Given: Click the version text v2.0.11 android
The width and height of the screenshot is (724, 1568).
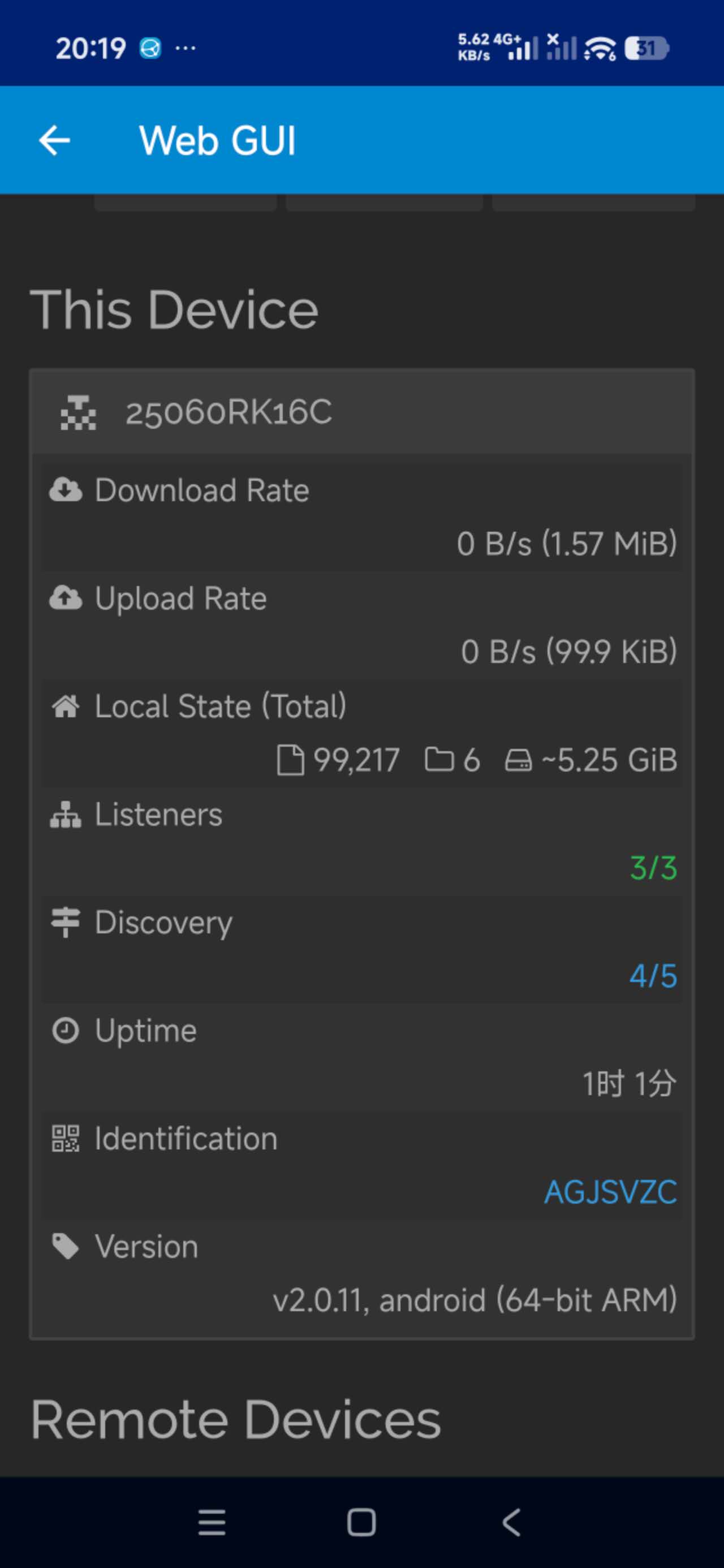Looking at the screenshot, I should [x=475, y=1300].
